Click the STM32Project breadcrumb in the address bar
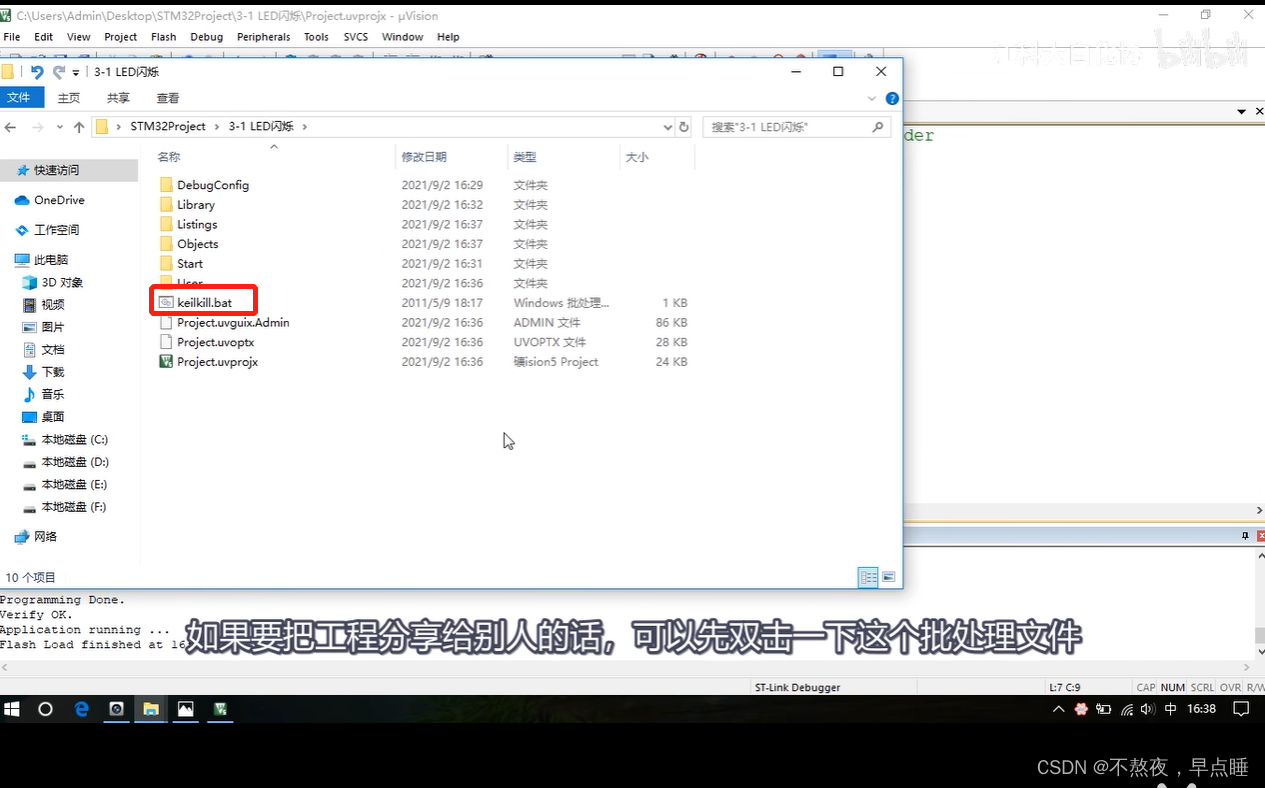Viewport: 1265px width, 788px height. coord(165,127)
